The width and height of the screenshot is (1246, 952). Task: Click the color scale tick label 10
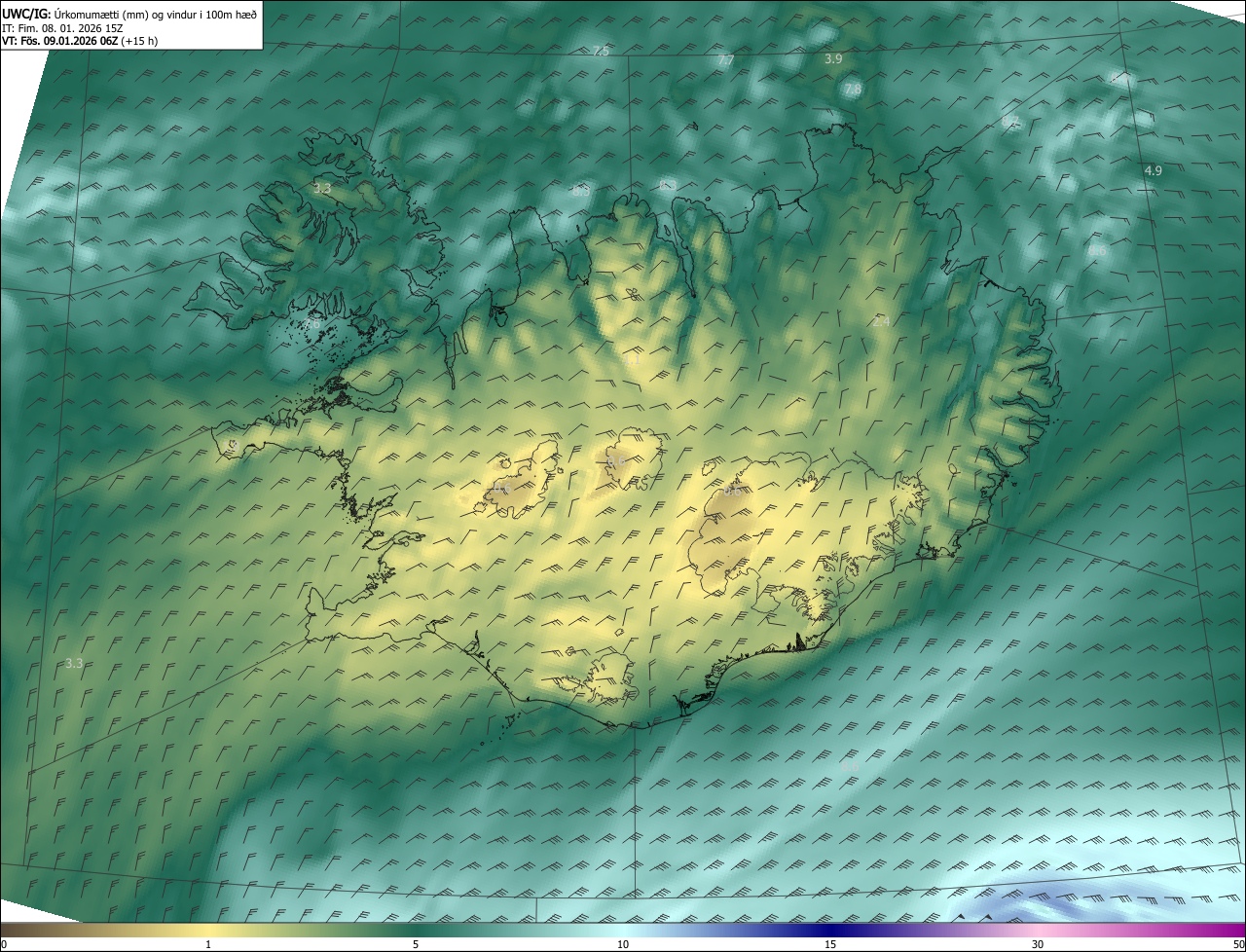coord(623,945)
